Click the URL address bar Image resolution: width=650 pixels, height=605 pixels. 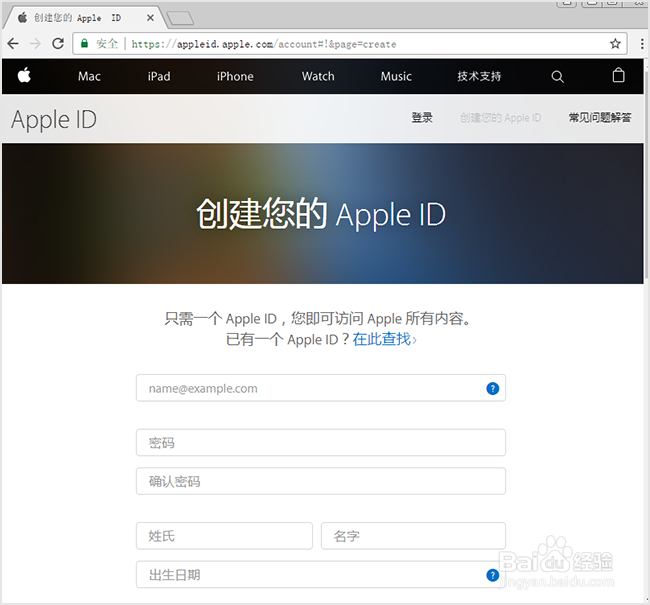pyautogui.click(x=349, y=44)
